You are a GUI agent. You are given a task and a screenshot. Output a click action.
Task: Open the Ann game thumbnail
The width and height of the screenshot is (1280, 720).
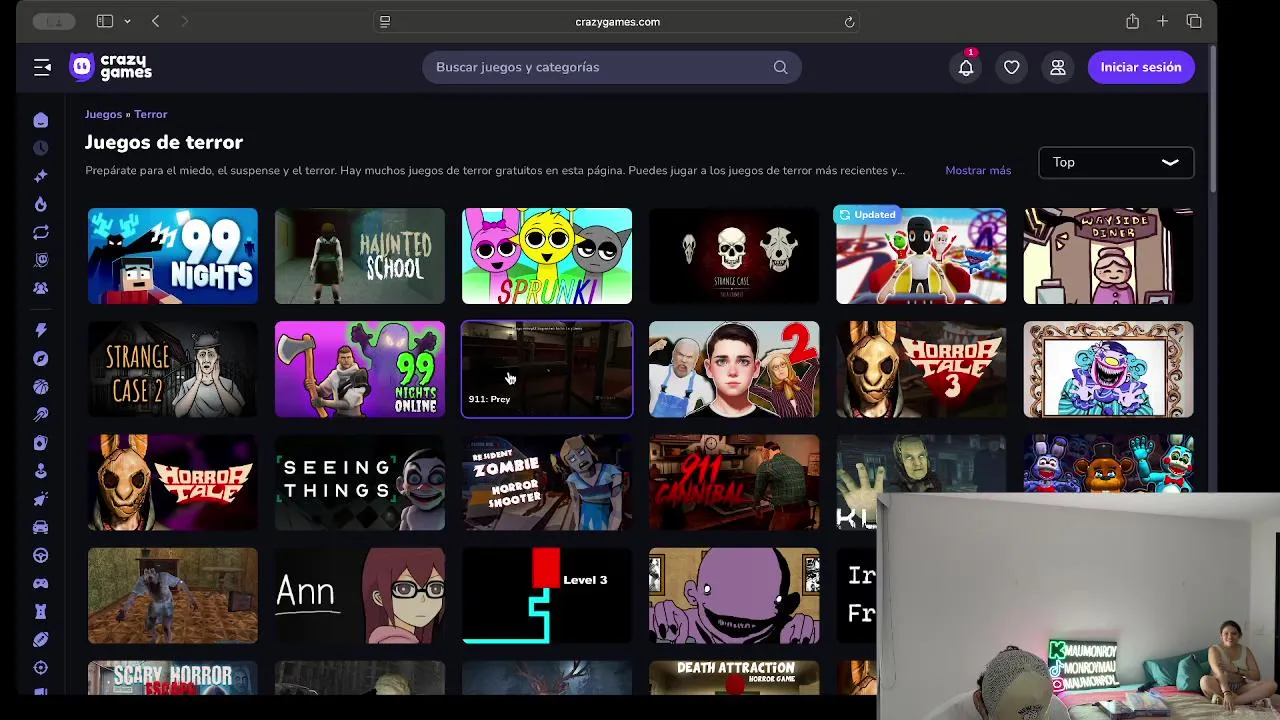coord(360,595)
